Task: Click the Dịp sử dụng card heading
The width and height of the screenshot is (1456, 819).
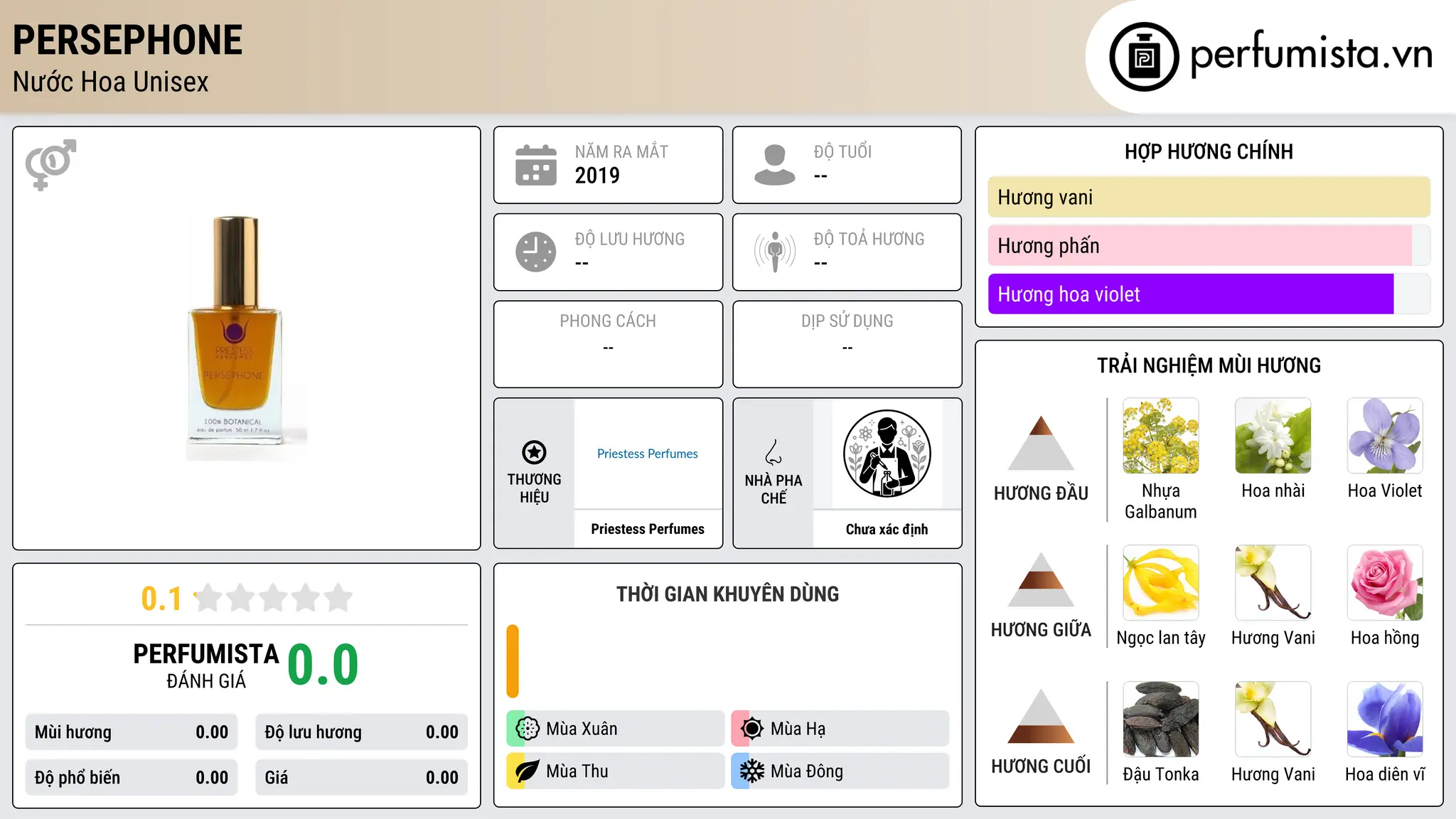Action: pyautogui.click(x=847, y=321)
